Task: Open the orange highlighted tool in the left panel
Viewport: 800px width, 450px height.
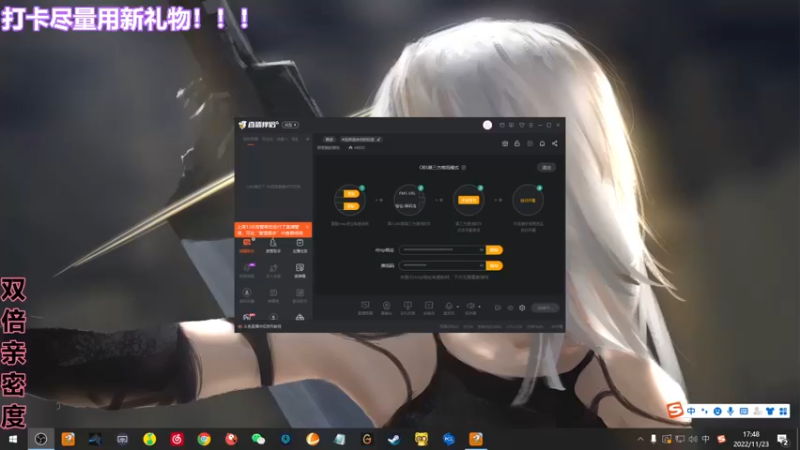Action: (247, 245)
